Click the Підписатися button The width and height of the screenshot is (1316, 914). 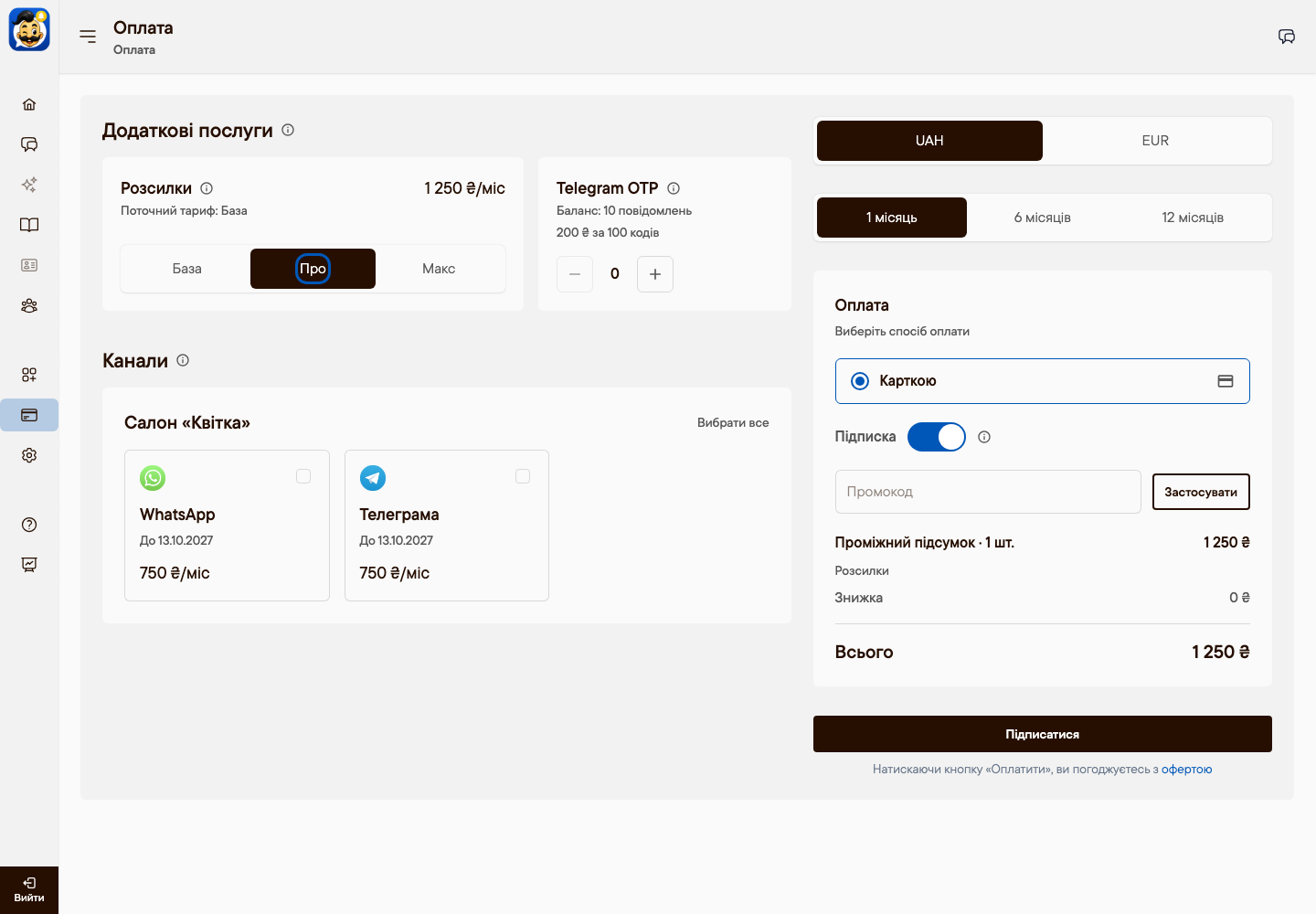pyautogui.click(x=1043, y=734)
